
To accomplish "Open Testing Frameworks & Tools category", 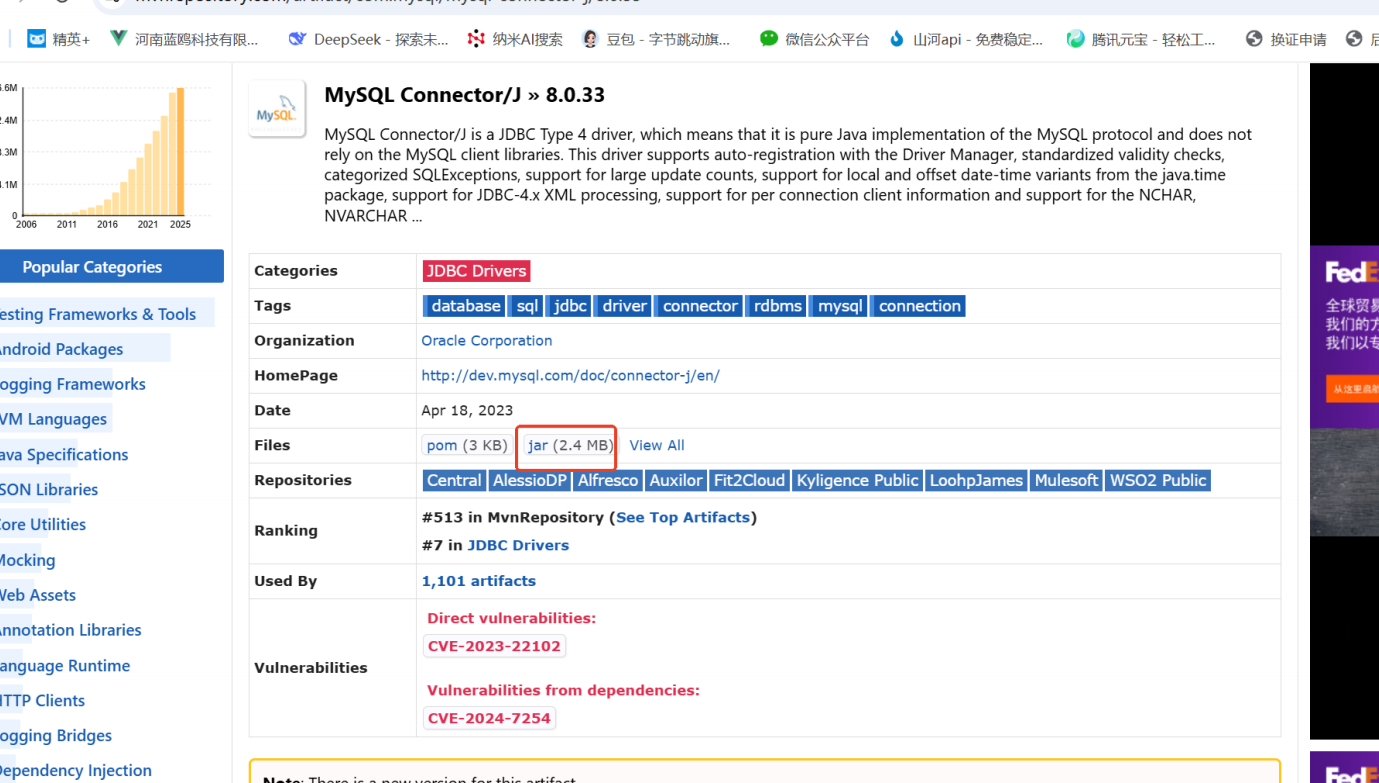I will (97, 314).
